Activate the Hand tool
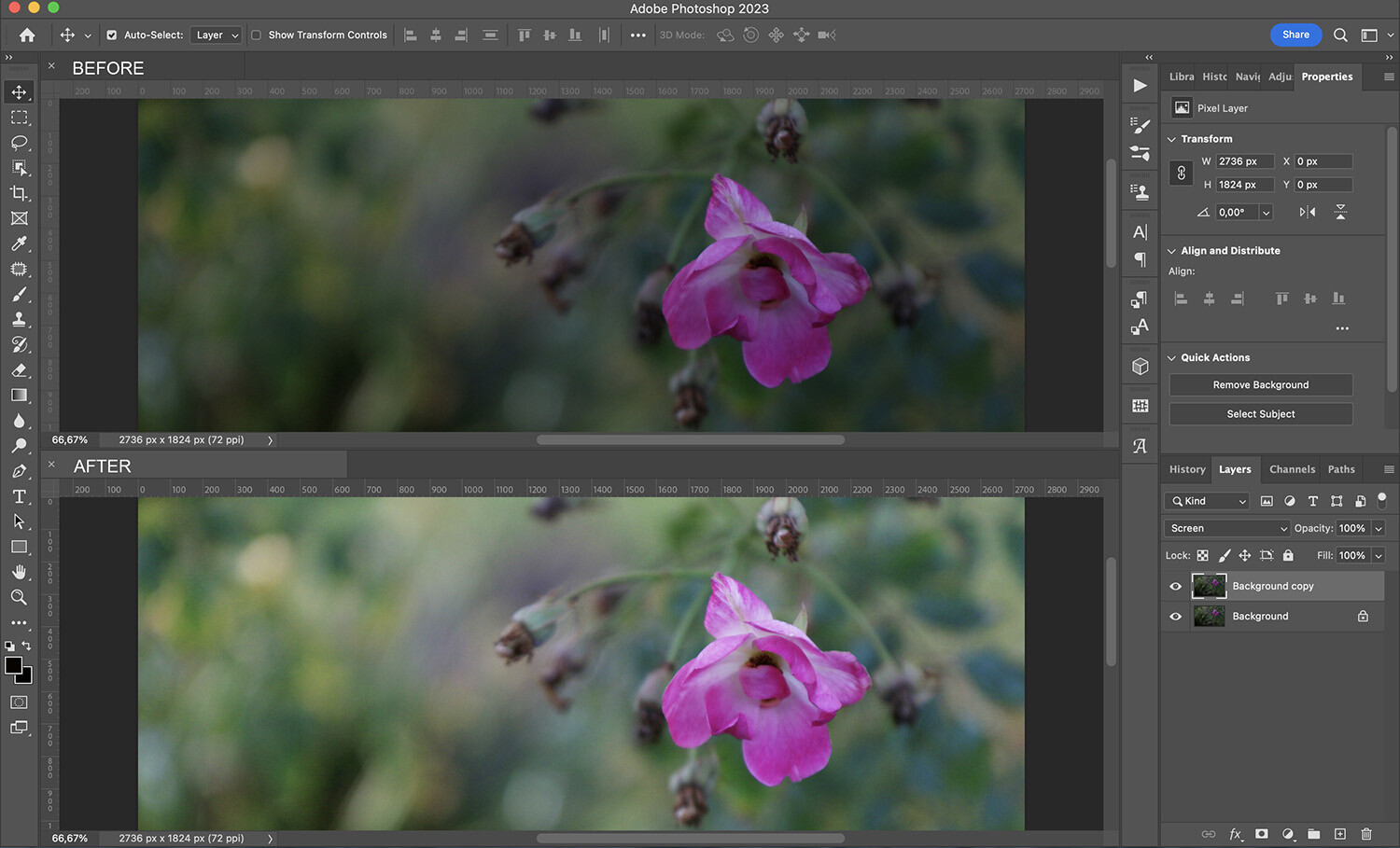 click(19, 572)
